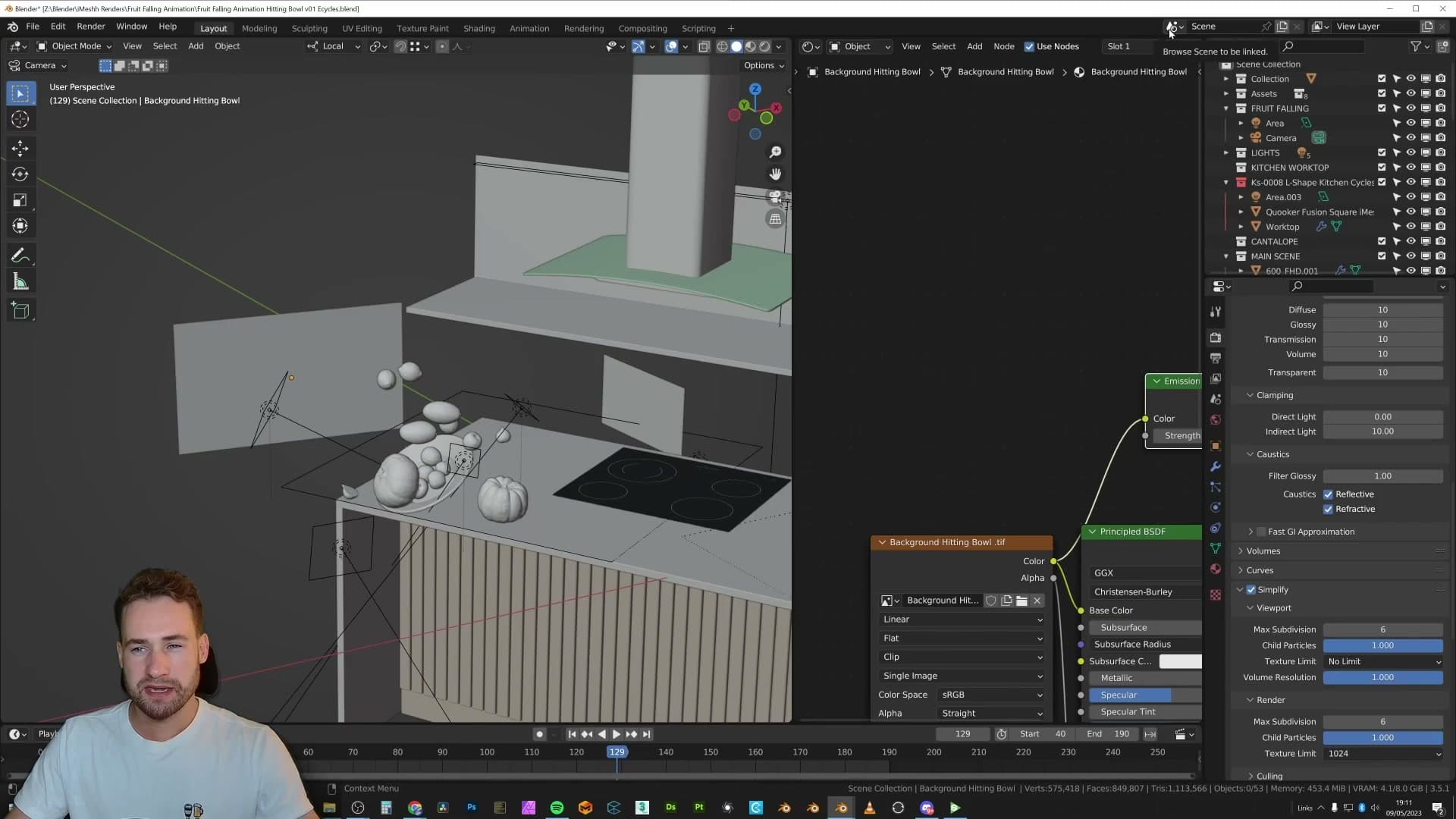This screenshot has width=1456, height=819.
Task: Open the Single Image source dropdown
Action: click(x=962, y=676)
